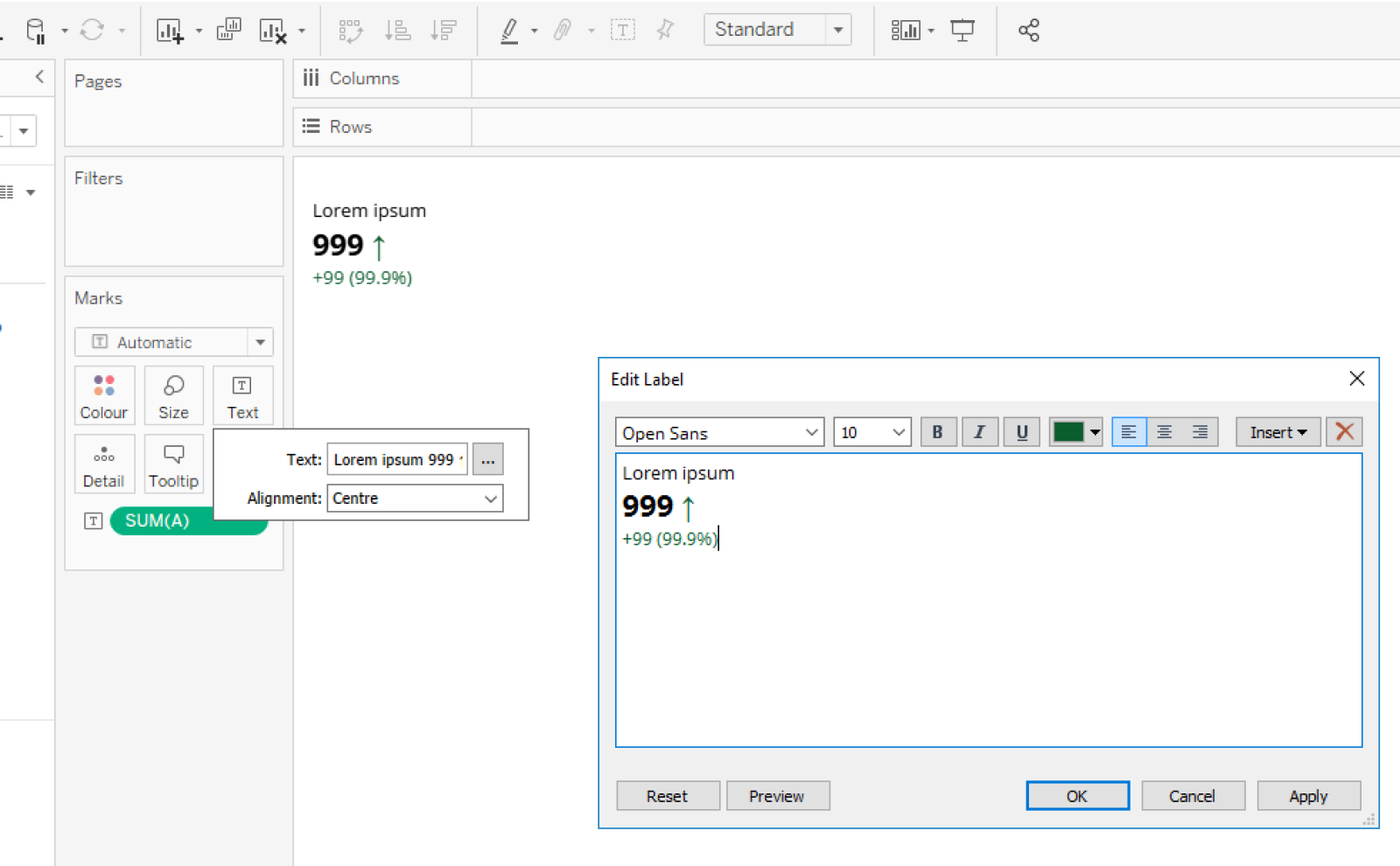The image size is (1400, 866).
Task: Expand the font size 10 dropdown
Action: tap(872, 432)
